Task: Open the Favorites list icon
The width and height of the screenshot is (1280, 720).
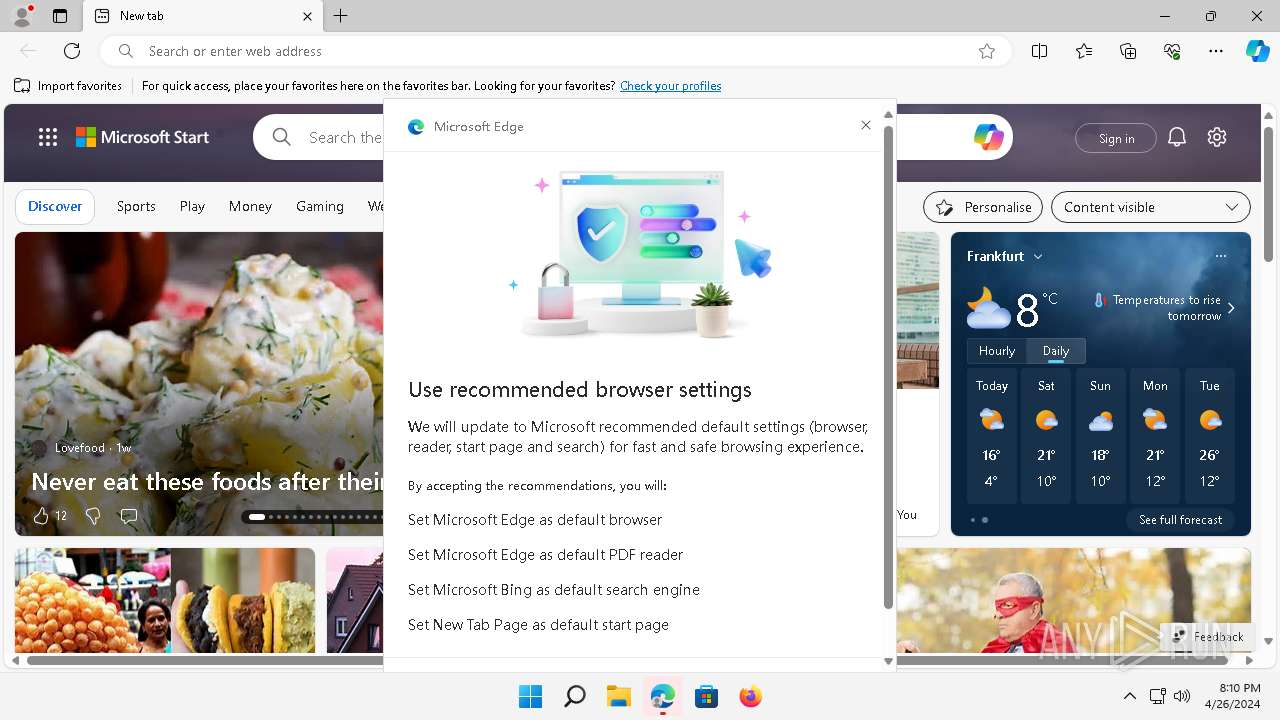Action: (1084, 51)
